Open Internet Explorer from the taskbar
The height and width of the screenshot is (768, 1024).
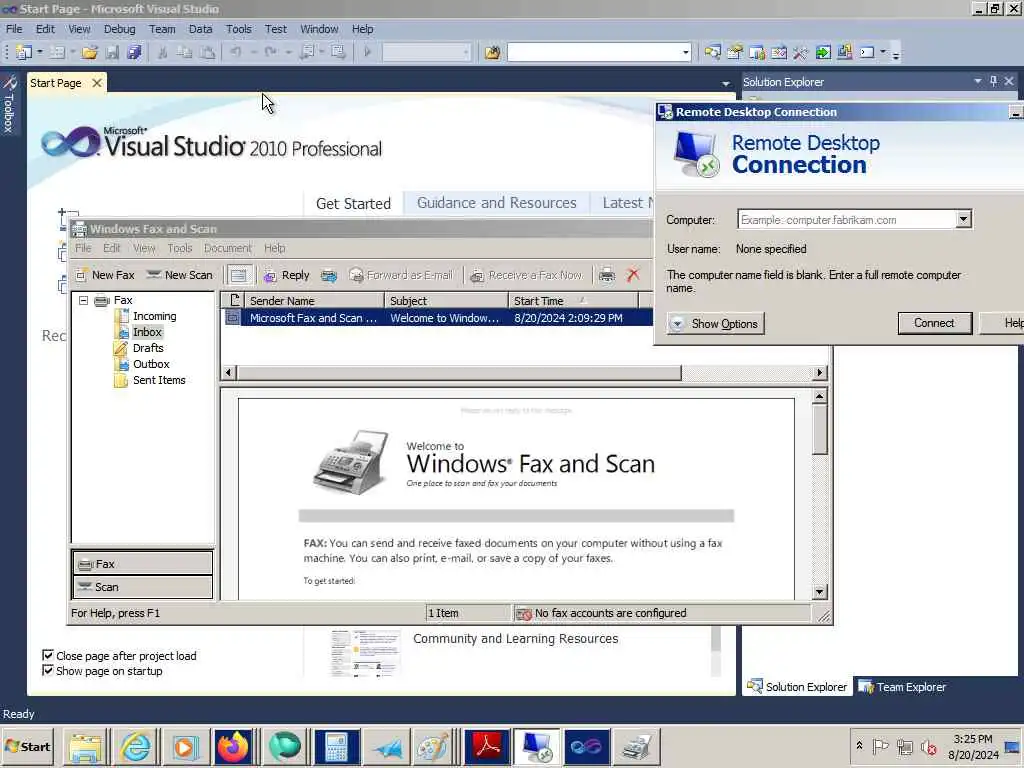pos(135,746)
